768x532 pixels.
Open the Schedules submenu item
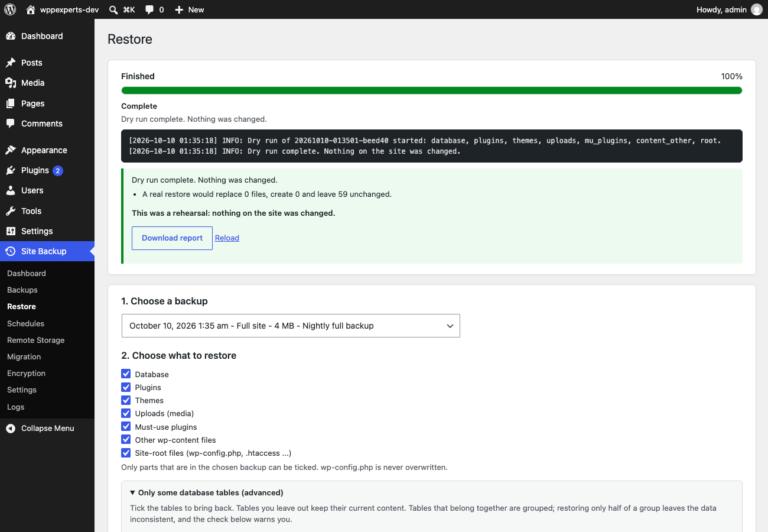25,323
